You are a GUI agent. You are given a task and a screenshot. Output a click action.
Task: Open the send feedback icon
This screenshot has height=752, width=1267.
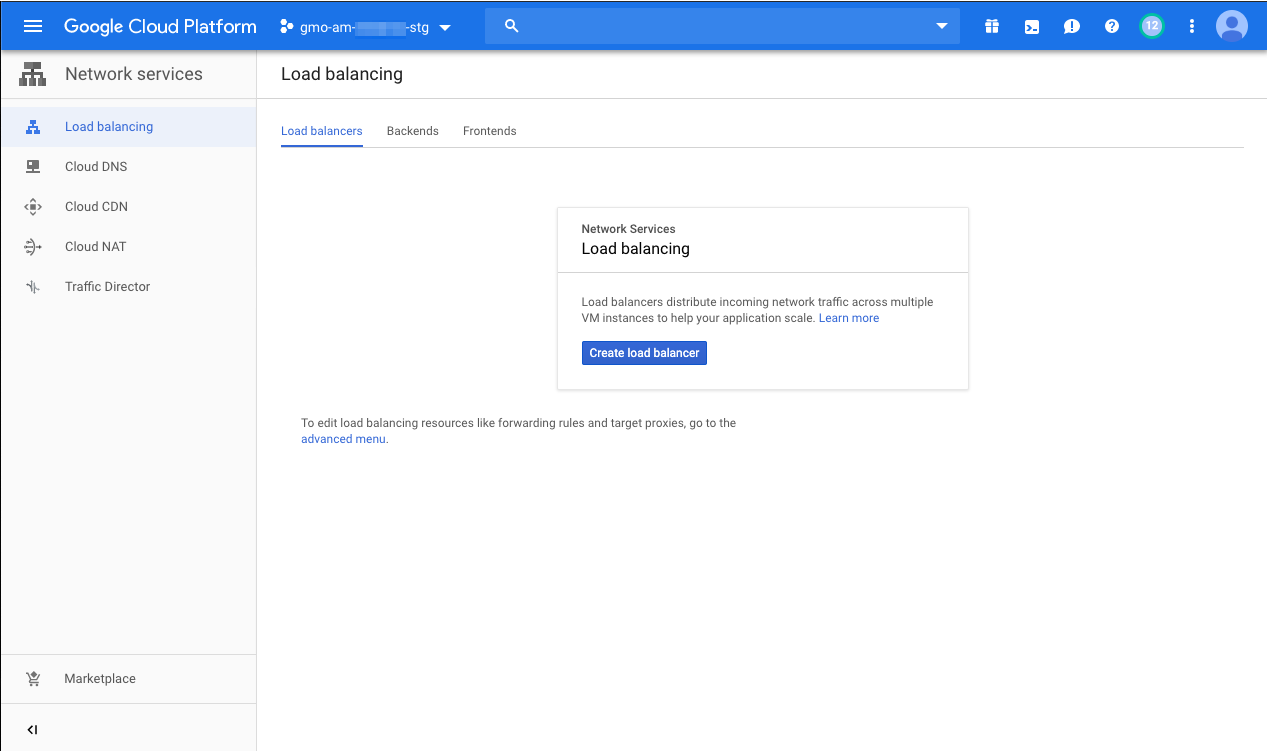tap(1071, 27)
